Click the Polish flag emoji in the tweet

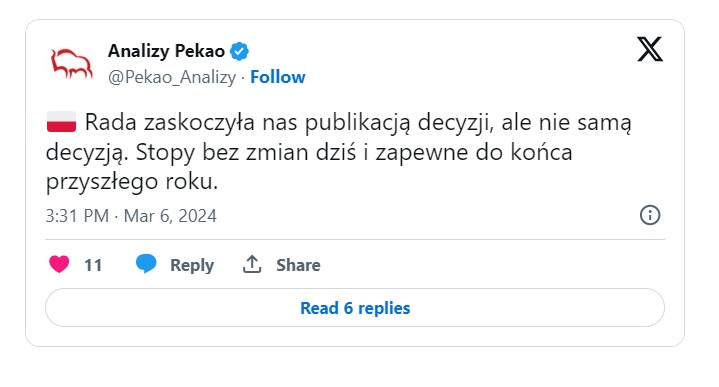tap(61, 122)
